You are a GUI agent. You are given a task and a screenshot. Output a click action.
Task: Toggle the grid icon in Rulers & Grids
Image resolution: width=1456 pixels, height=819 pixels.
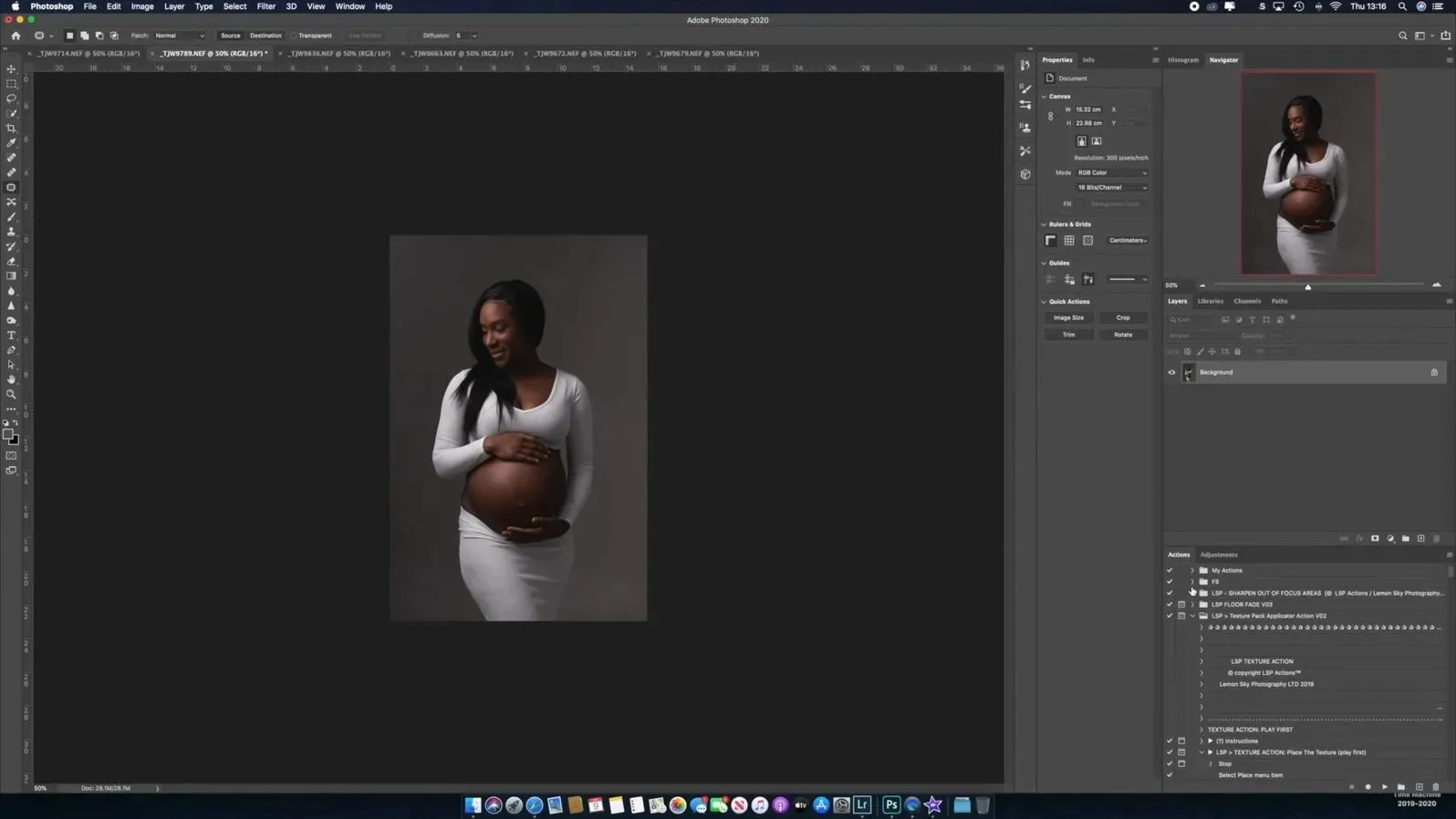(x=1069, y=241)
